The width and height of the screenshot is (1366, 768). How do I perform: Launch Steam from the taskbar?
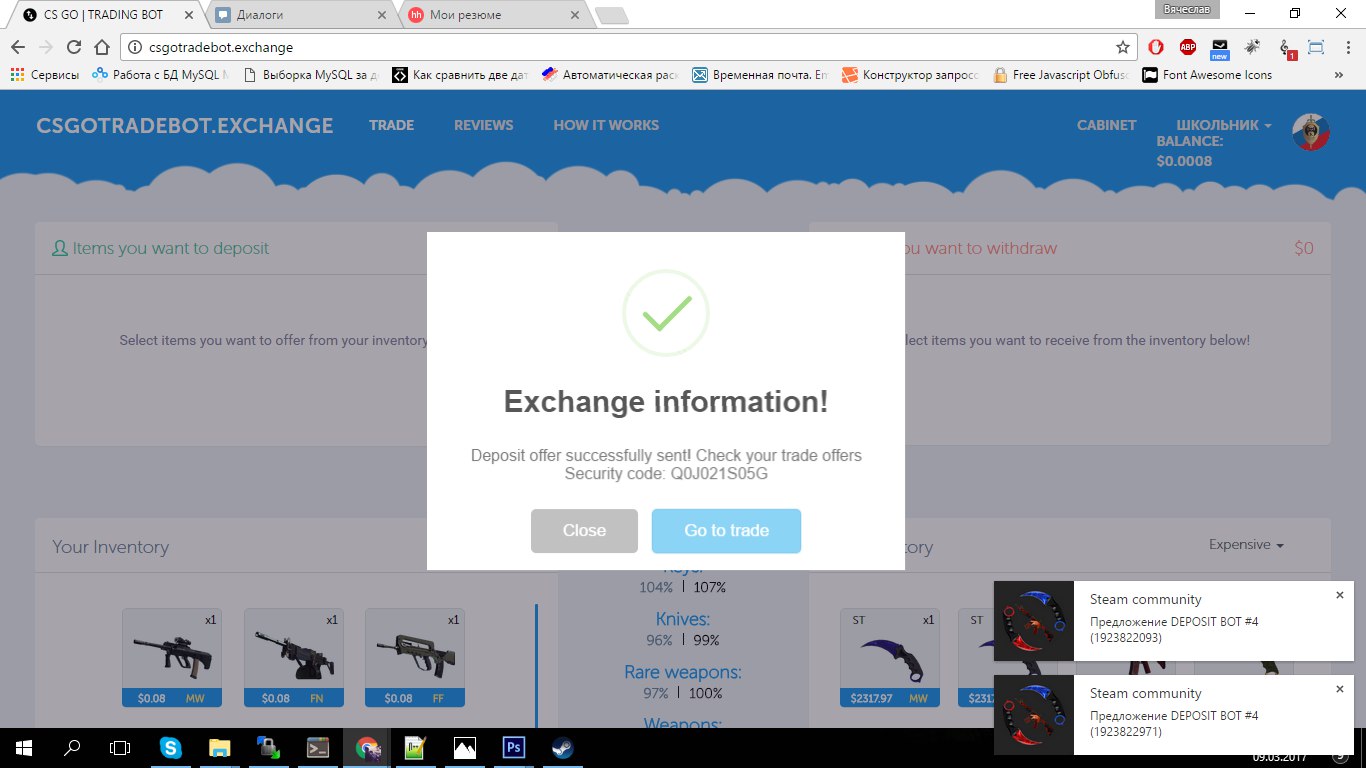pyautogui.click(x=563, y=747)
